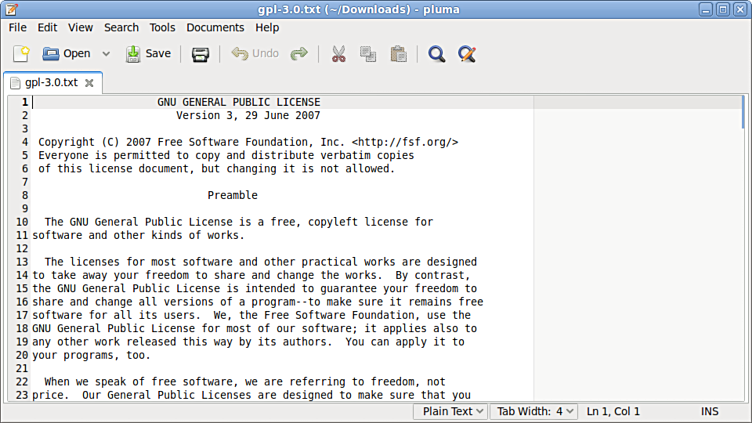Open the Find magnifier tool

pyautogui.click(x=436, y=54)
